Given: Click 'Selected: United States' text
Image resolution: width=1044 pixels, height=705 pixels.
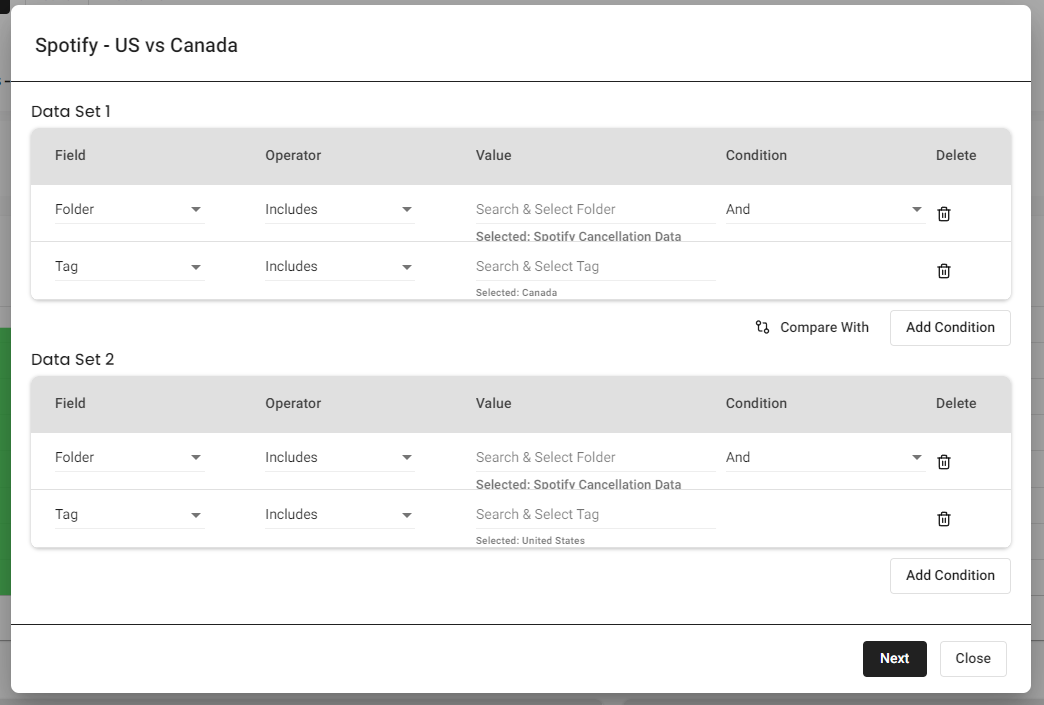Looking at the screenshot, I should point(530,541).
